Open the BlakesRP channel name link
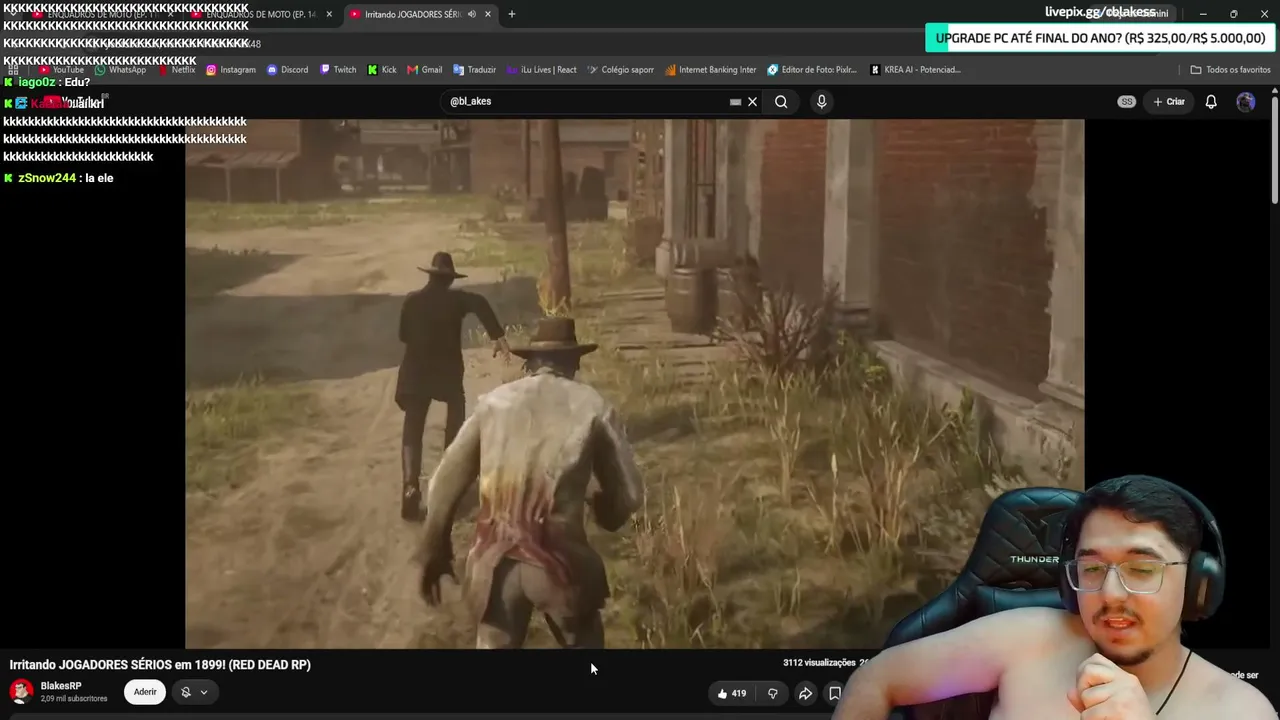 61,686
